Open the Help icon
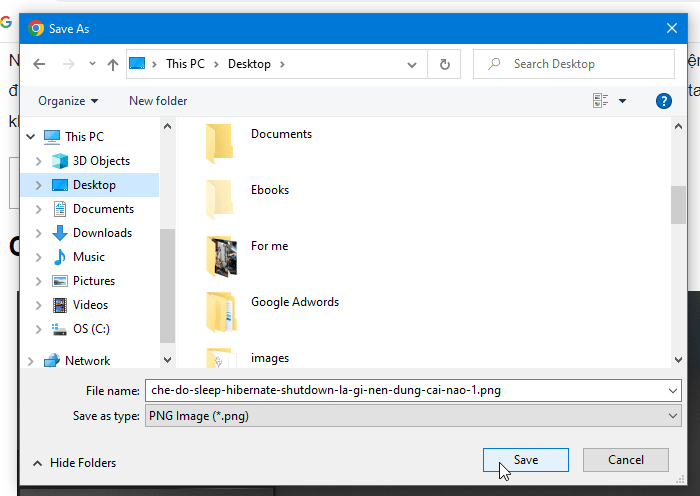Image resolution: width=700 pixels, height=496 pixels. [x=664, y=101]
